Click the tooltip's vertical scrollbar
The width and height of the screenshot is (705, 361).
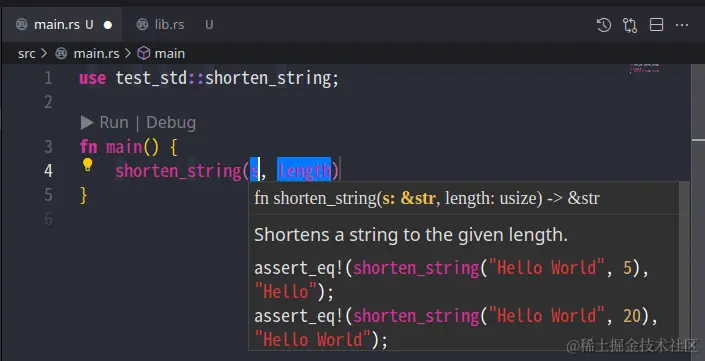coord(684,266)
